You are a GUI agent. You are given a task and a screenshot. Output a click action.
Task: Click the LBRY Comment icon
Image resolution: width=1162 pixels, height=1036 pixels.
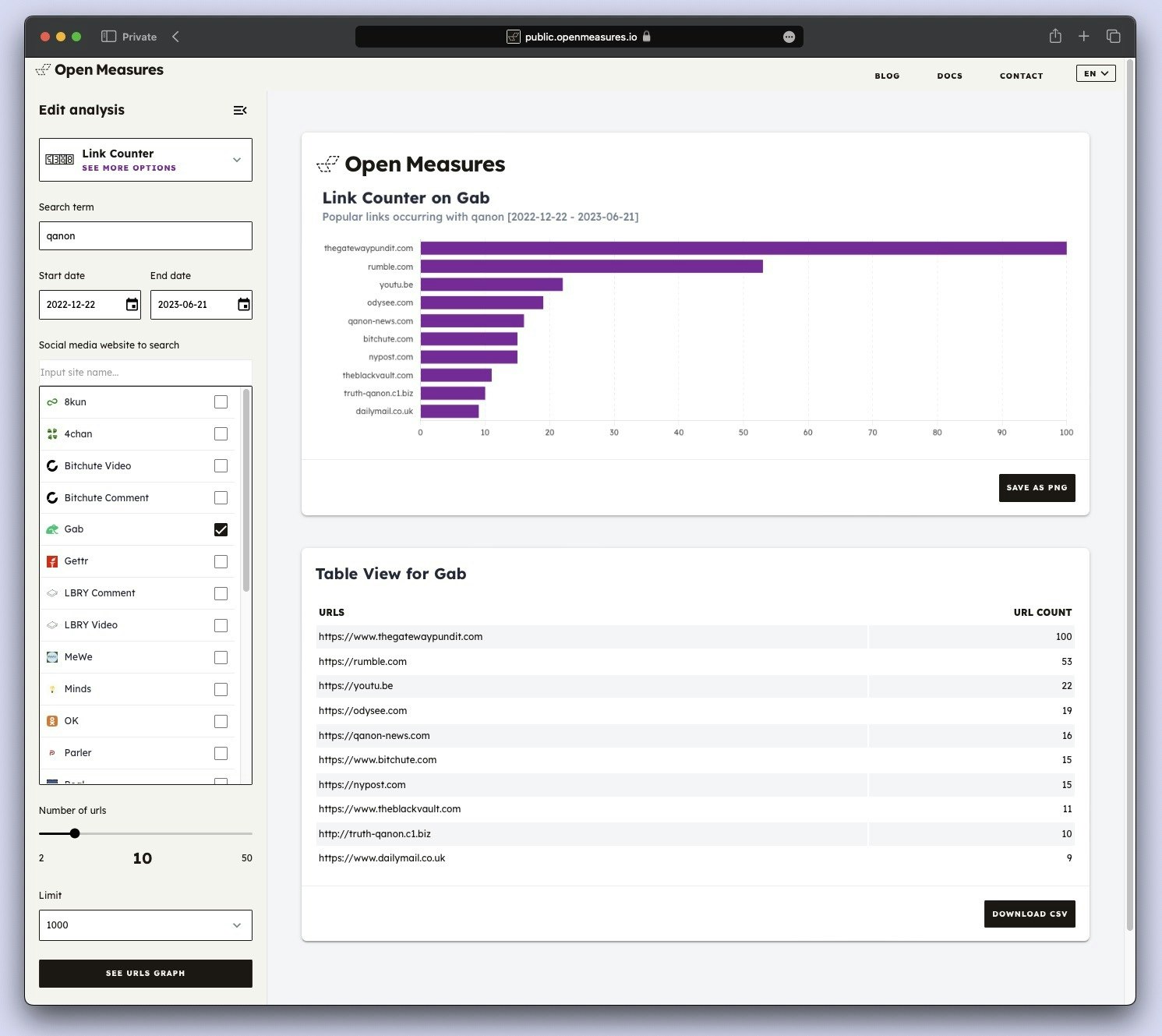[x=52, y=593]
